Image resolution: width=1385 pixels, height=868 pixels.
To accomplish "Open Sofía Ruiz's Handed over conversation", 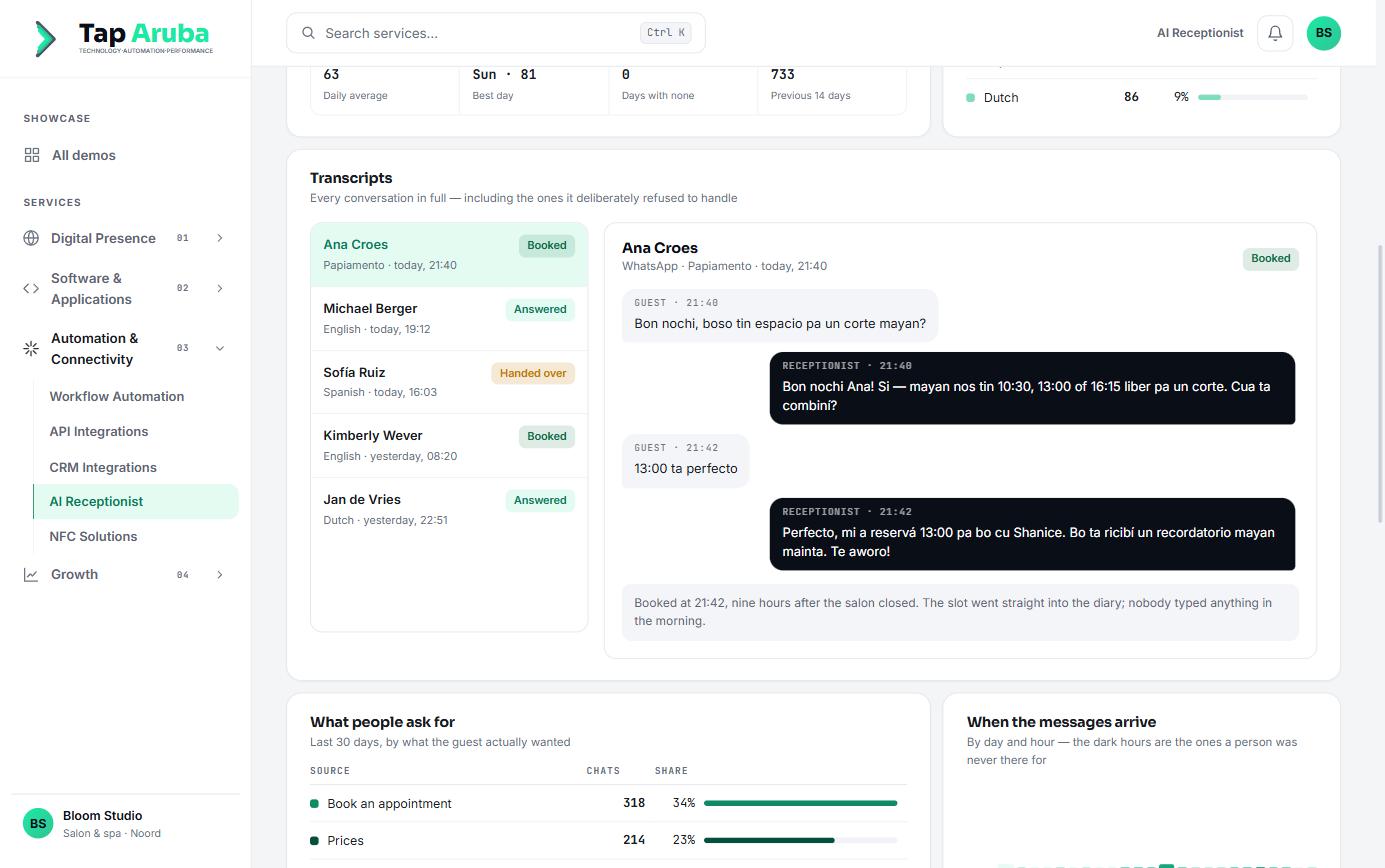I will 449,382.
